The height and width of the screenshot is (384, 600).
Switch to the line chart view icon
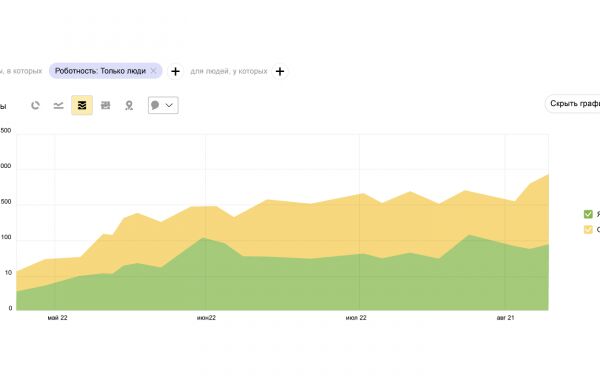(x=59, y=105)
